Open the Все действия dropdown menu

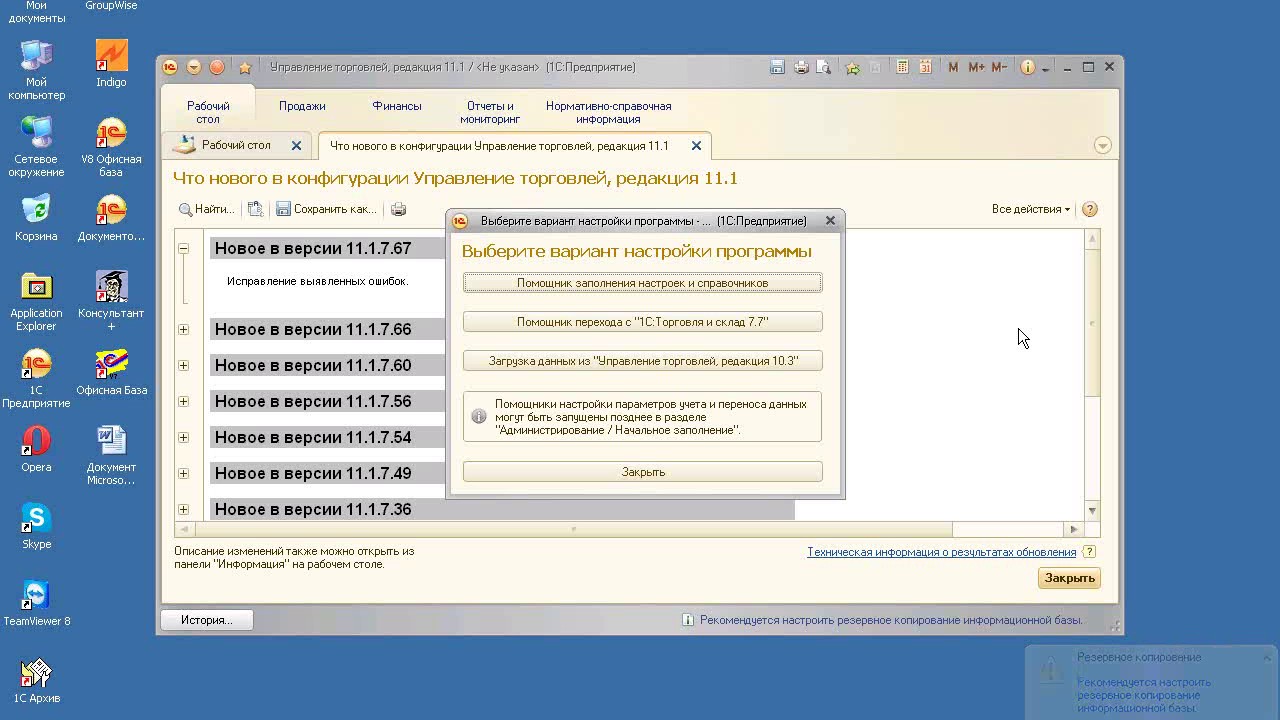click(x=1030, y=209)
